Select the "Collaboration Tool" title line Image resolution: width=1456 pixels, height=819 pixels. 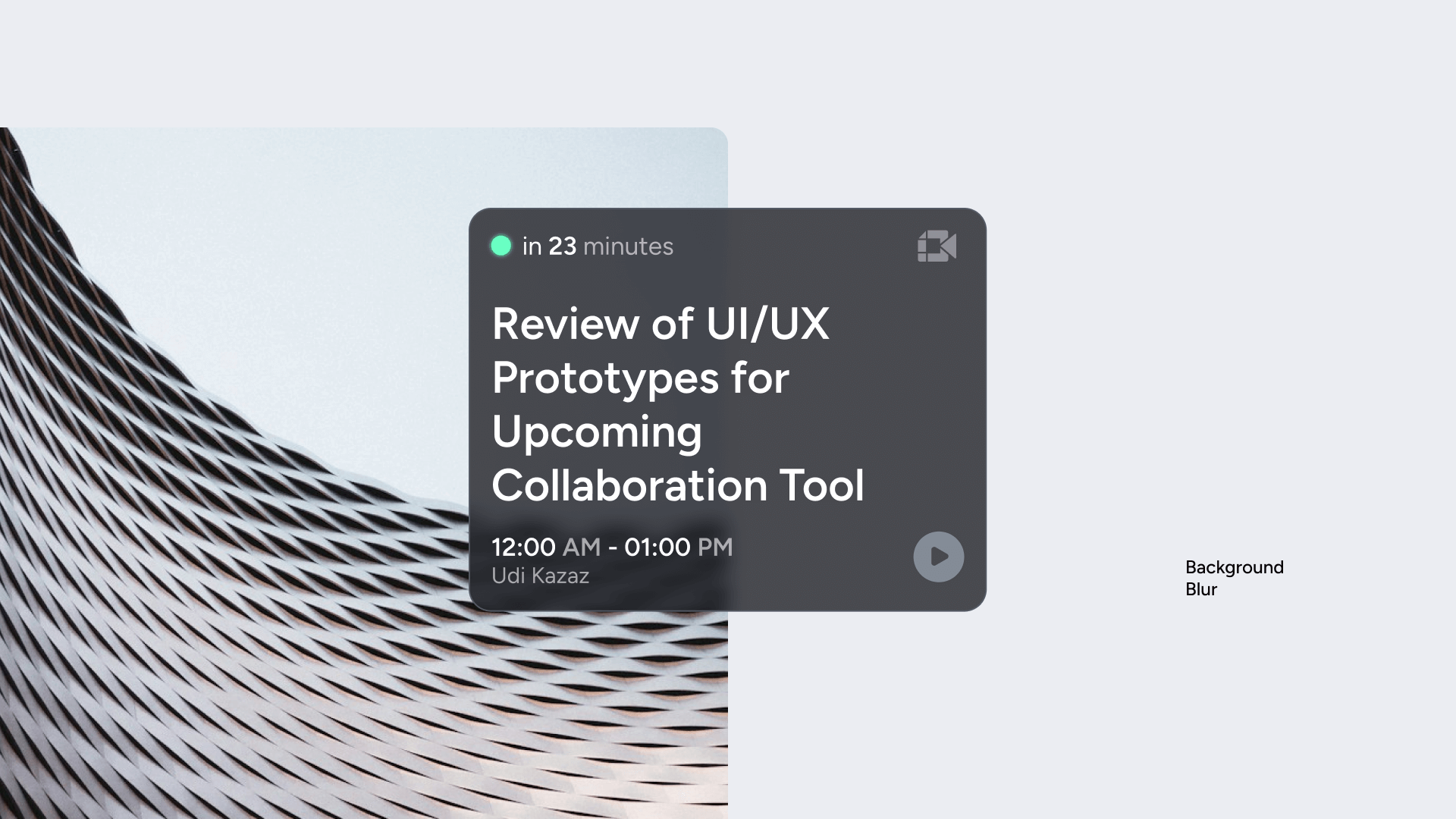point(678,485)
